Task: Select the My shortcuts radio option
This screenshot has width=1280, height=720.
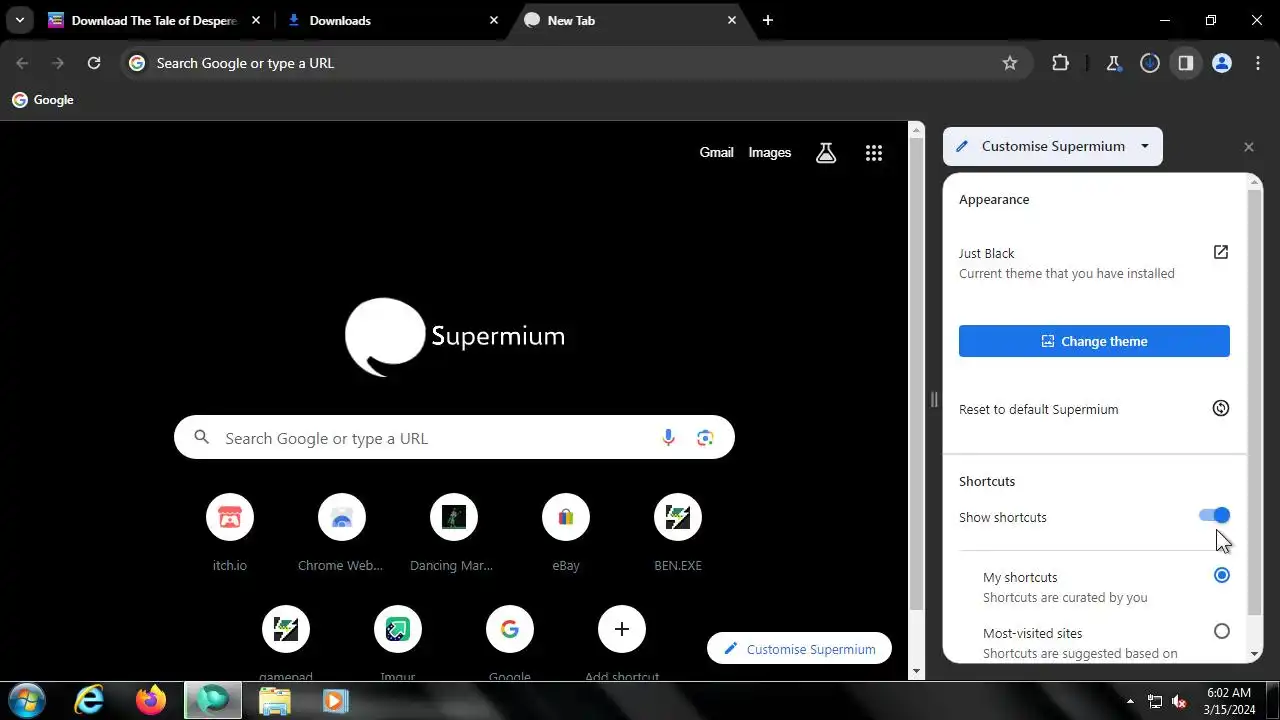Action: click(1222, 575)
